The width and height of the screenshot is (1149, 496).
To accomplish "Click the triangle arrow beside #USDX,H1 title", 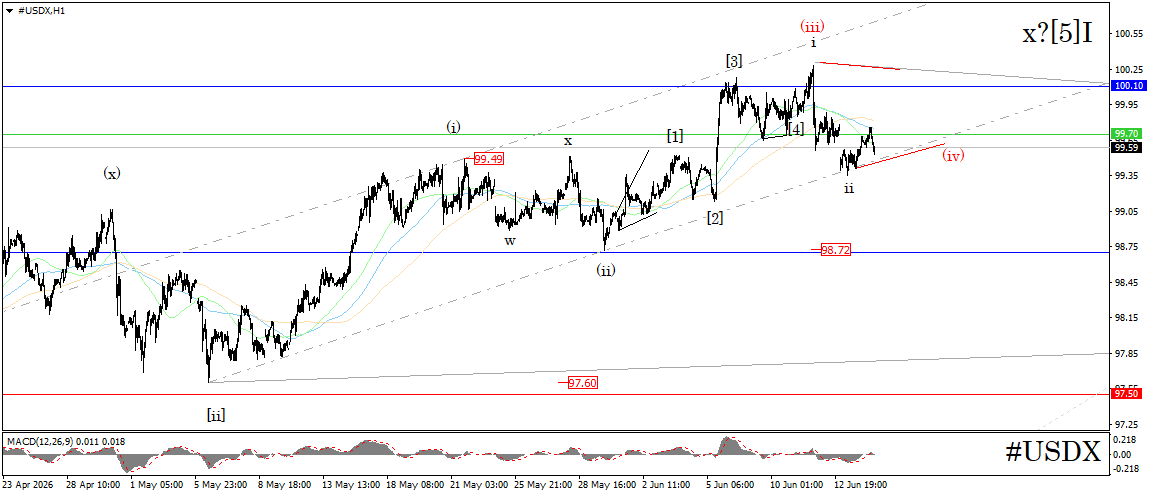I will click(x=8, y=11).
